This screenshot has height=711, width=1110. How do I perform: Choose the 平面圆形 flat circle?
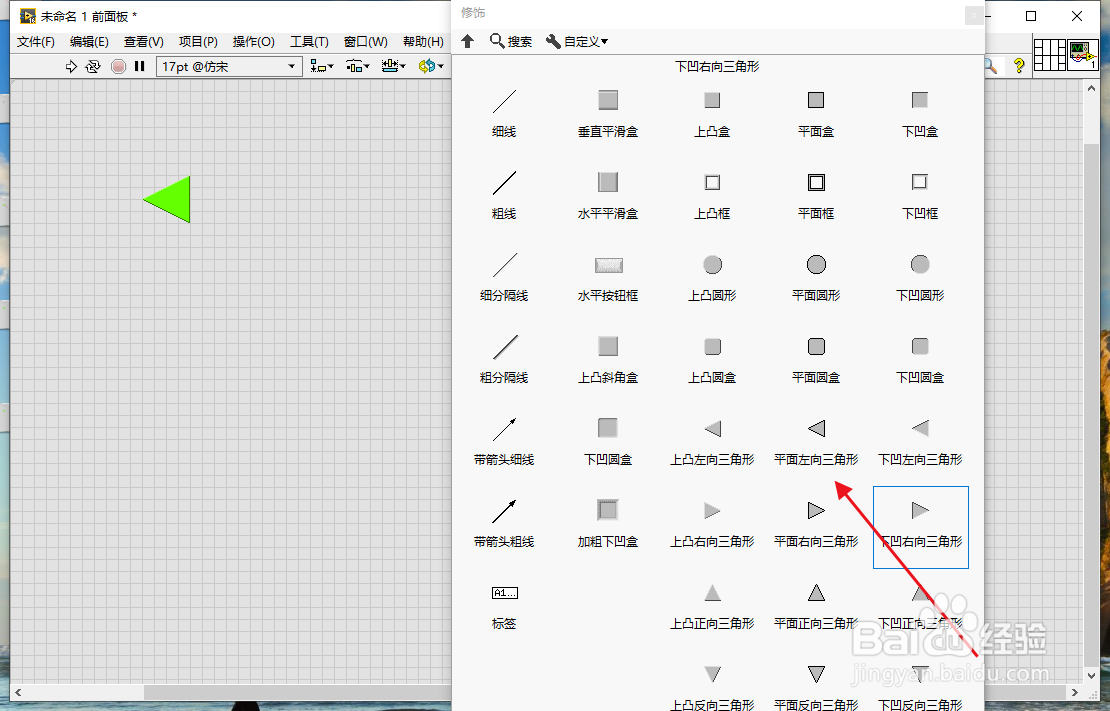(816, 276)
